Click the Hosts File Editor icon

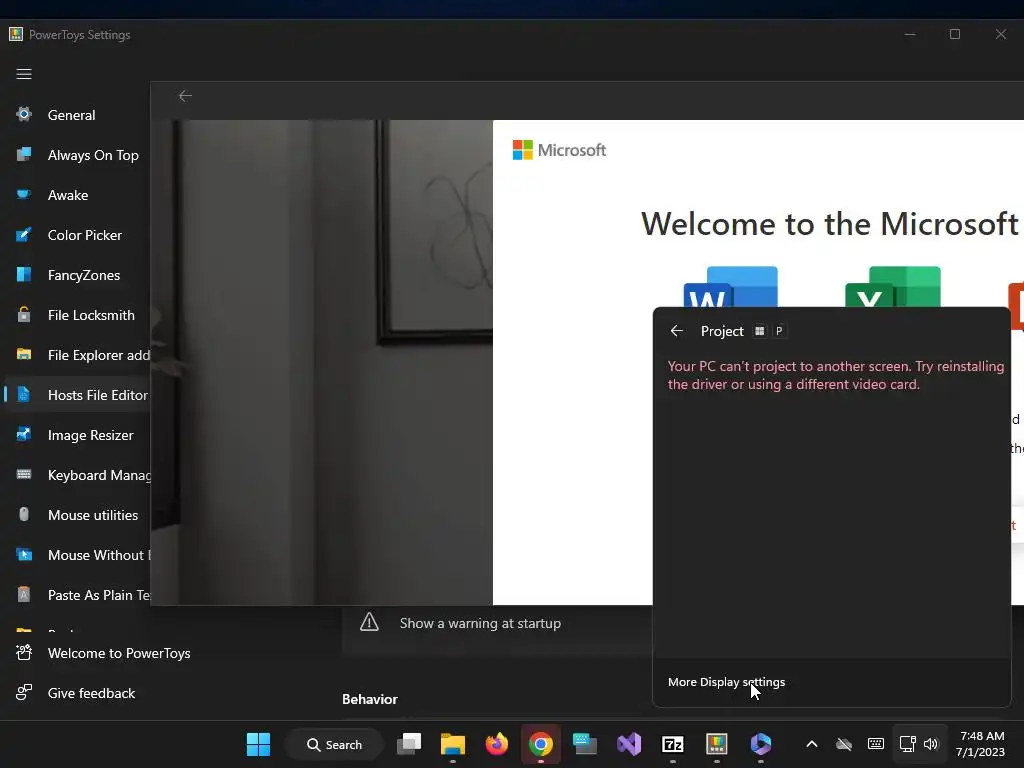coord(24,394)
